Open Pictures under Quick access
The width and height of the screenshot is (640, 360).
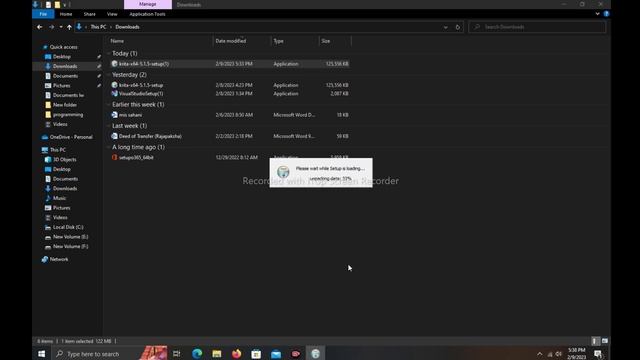click(62, 86)
